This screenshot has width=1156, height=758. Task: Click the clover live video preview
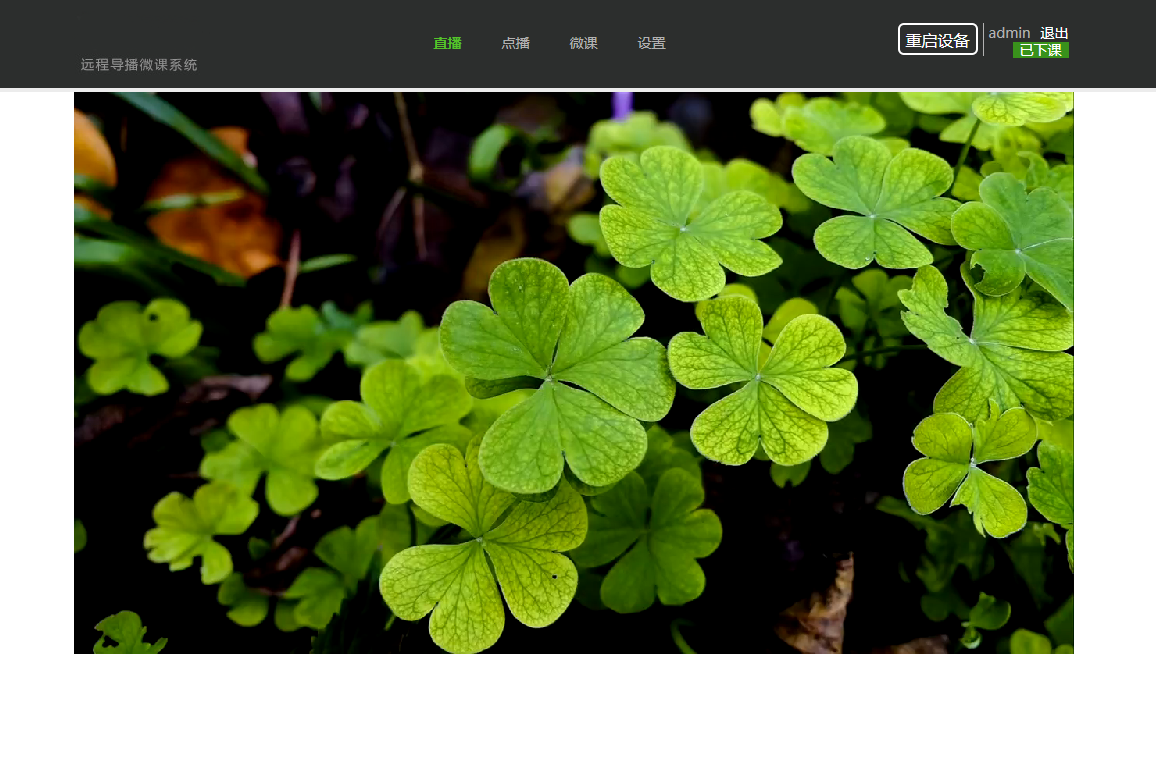tap(573, 373)
